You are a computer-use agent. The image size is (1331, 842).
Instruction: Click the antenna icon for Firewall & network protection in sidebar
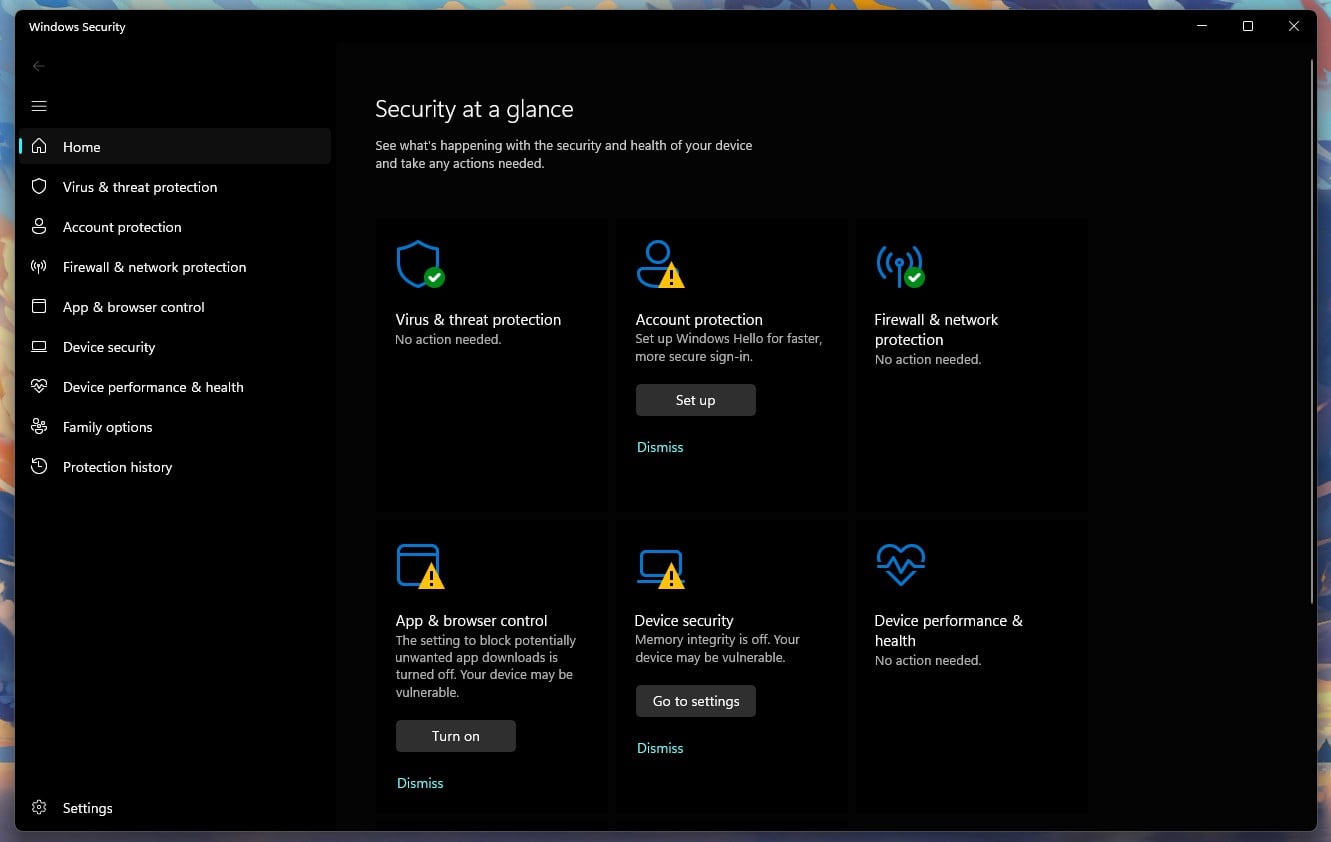[39, 266]
